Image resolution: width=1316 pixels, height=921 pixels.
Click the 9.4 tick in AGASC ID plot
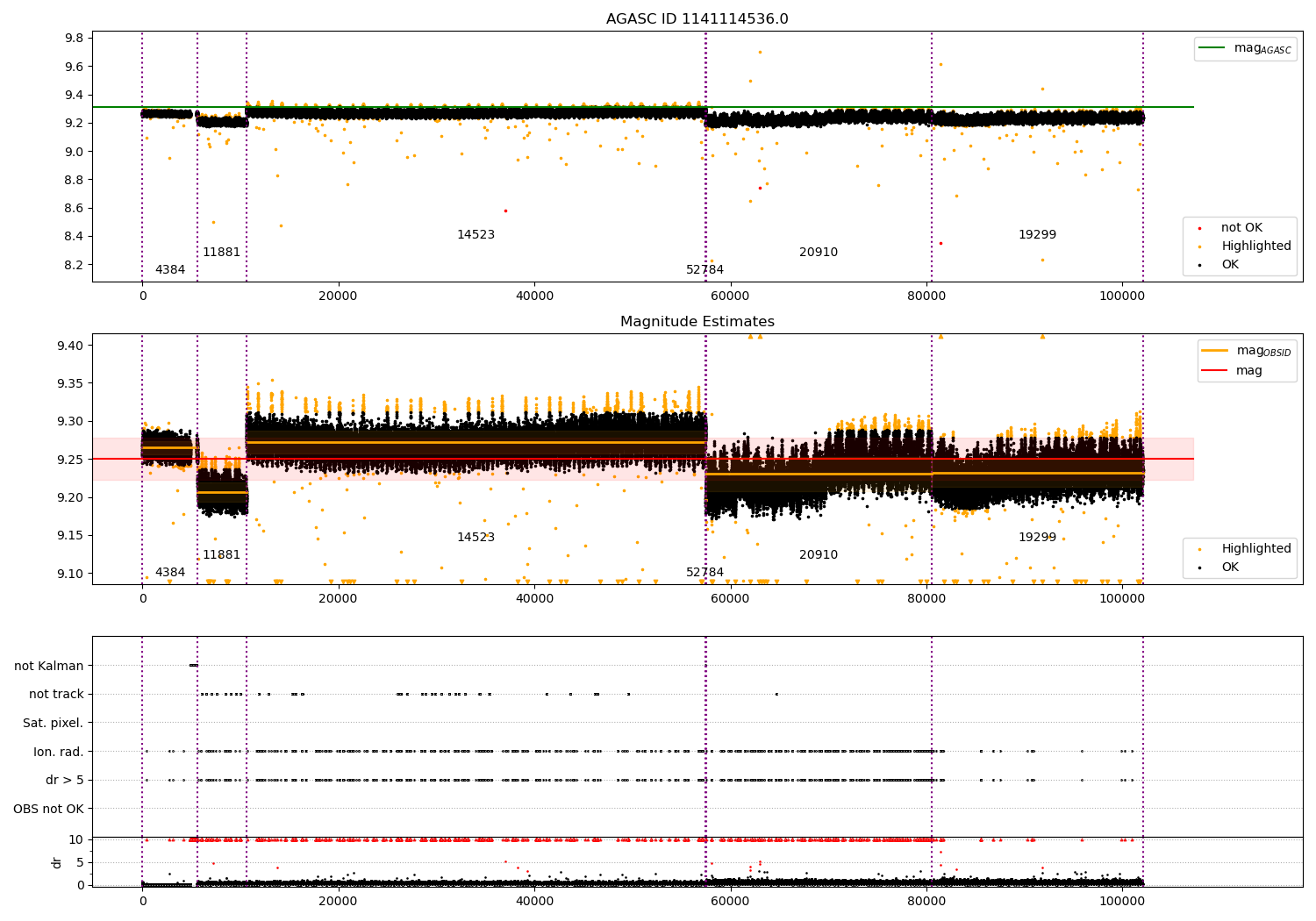coord(75,96)
